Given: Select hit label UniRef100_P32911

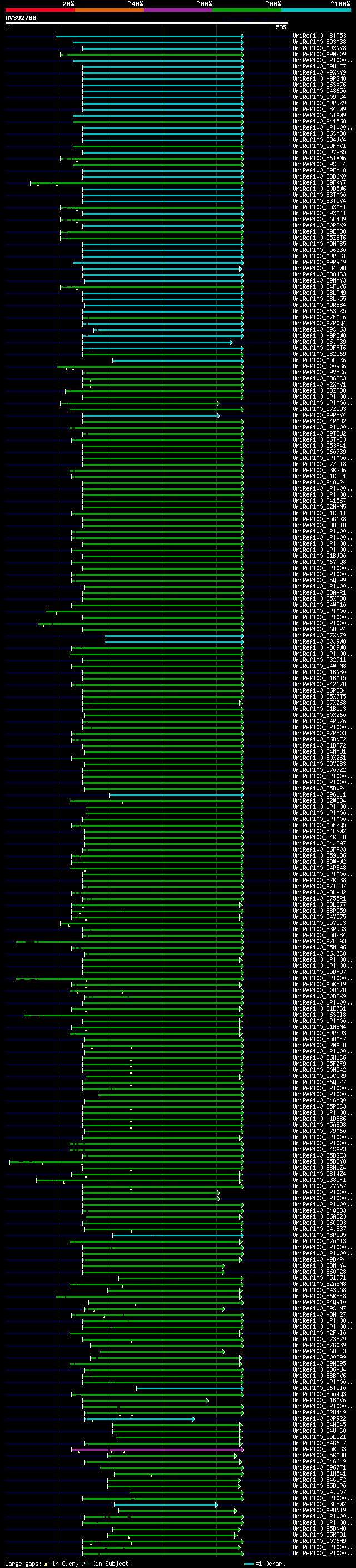Looking at the screenshot, I should [319, 660].
